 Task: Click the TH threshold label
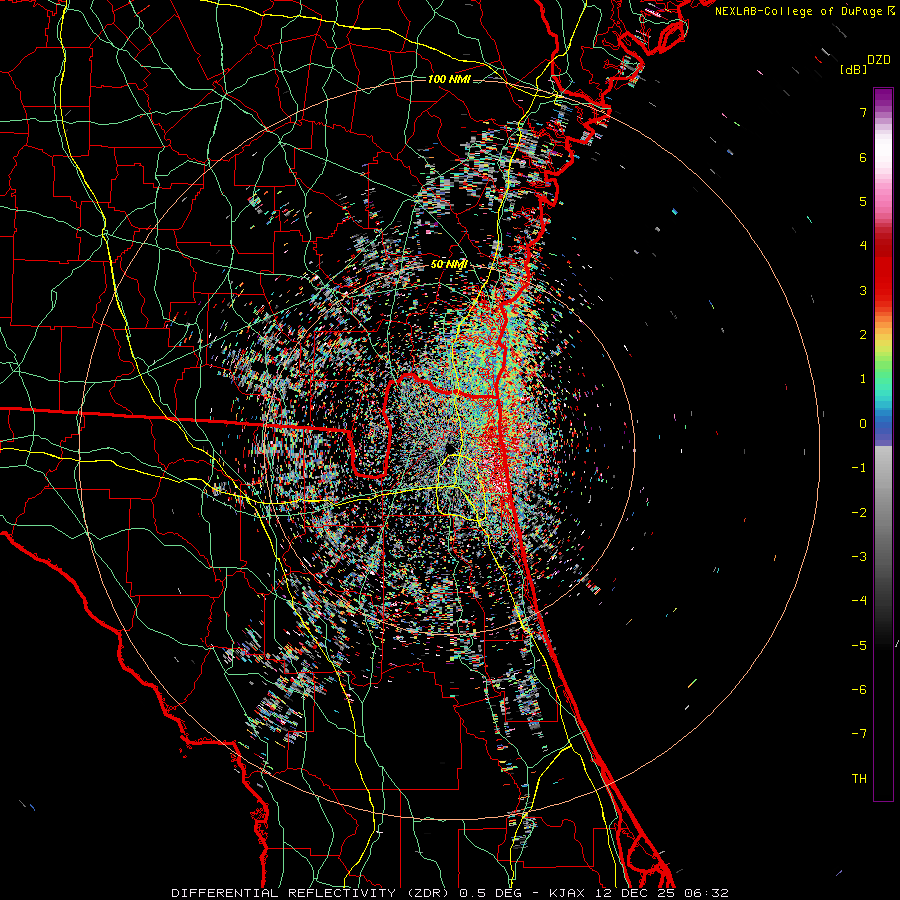click(859, 779)
